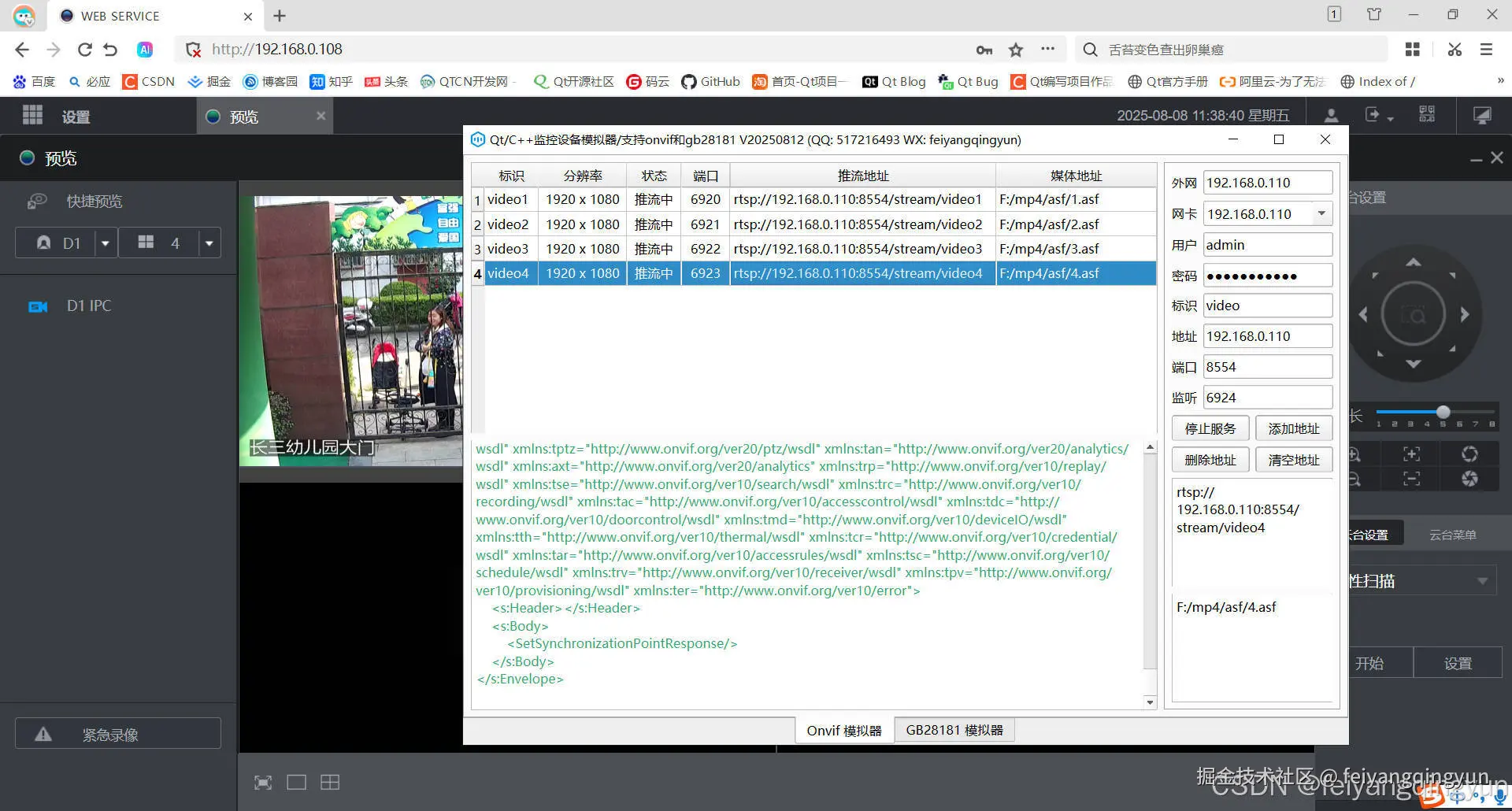This screenshot has width=1512, height=811.
Task: Click the fullscreen icon below the video grid
Action: (262, 782)
